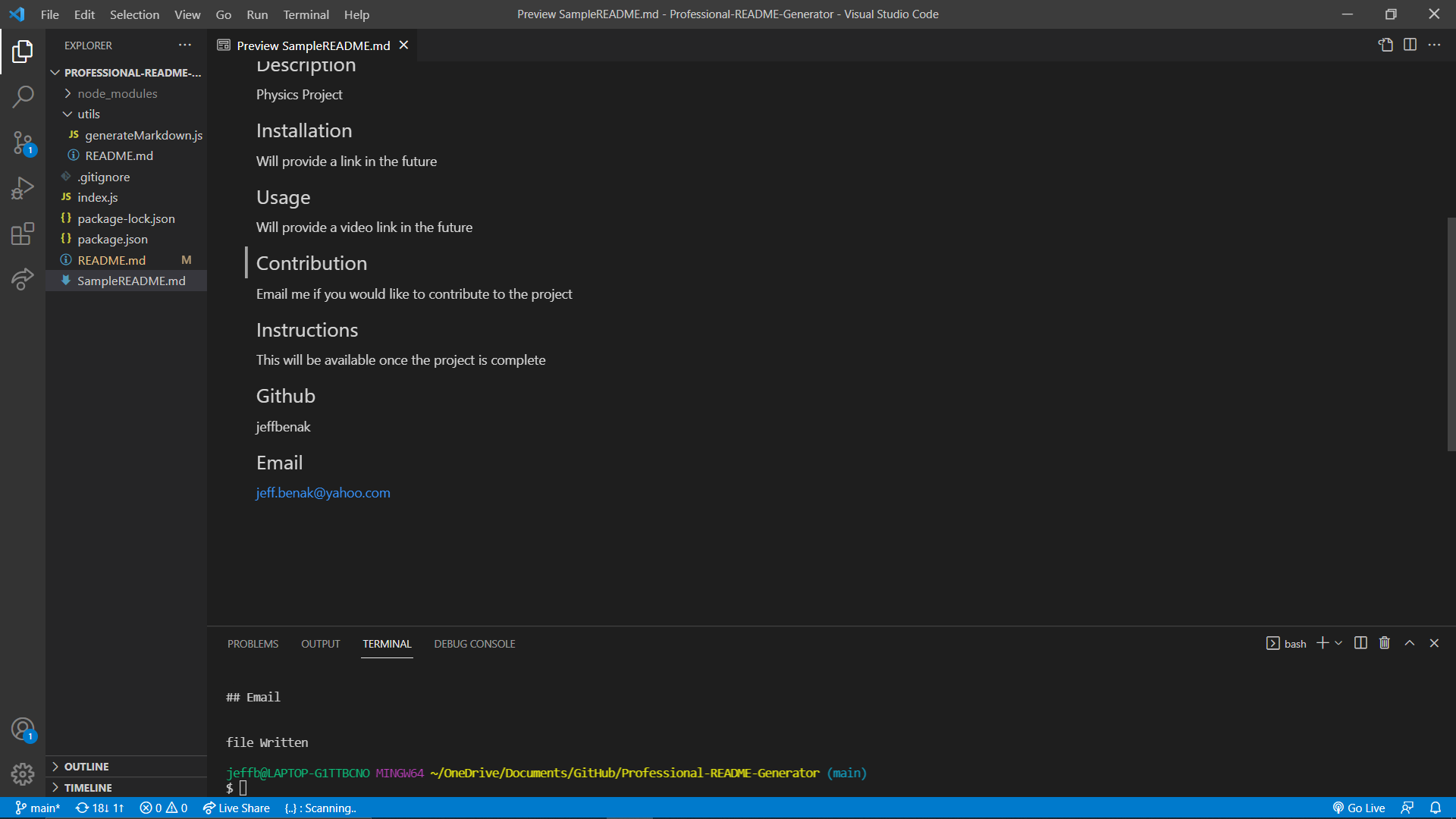Open the Run and Debug icon
1456x819 pixels.
[23, 188]
